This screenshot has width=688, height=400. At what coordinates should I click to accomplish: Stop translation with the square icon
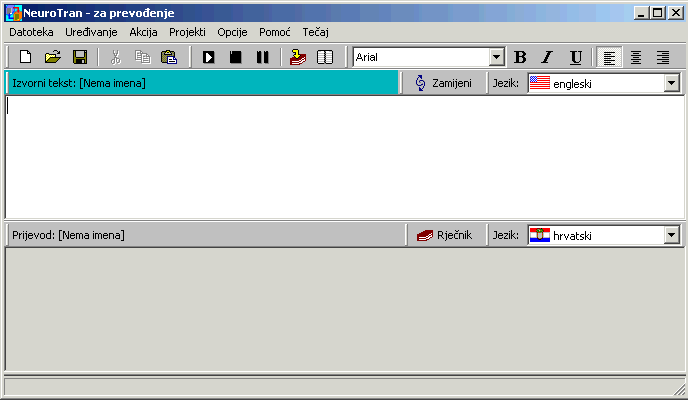coord(236,57)
